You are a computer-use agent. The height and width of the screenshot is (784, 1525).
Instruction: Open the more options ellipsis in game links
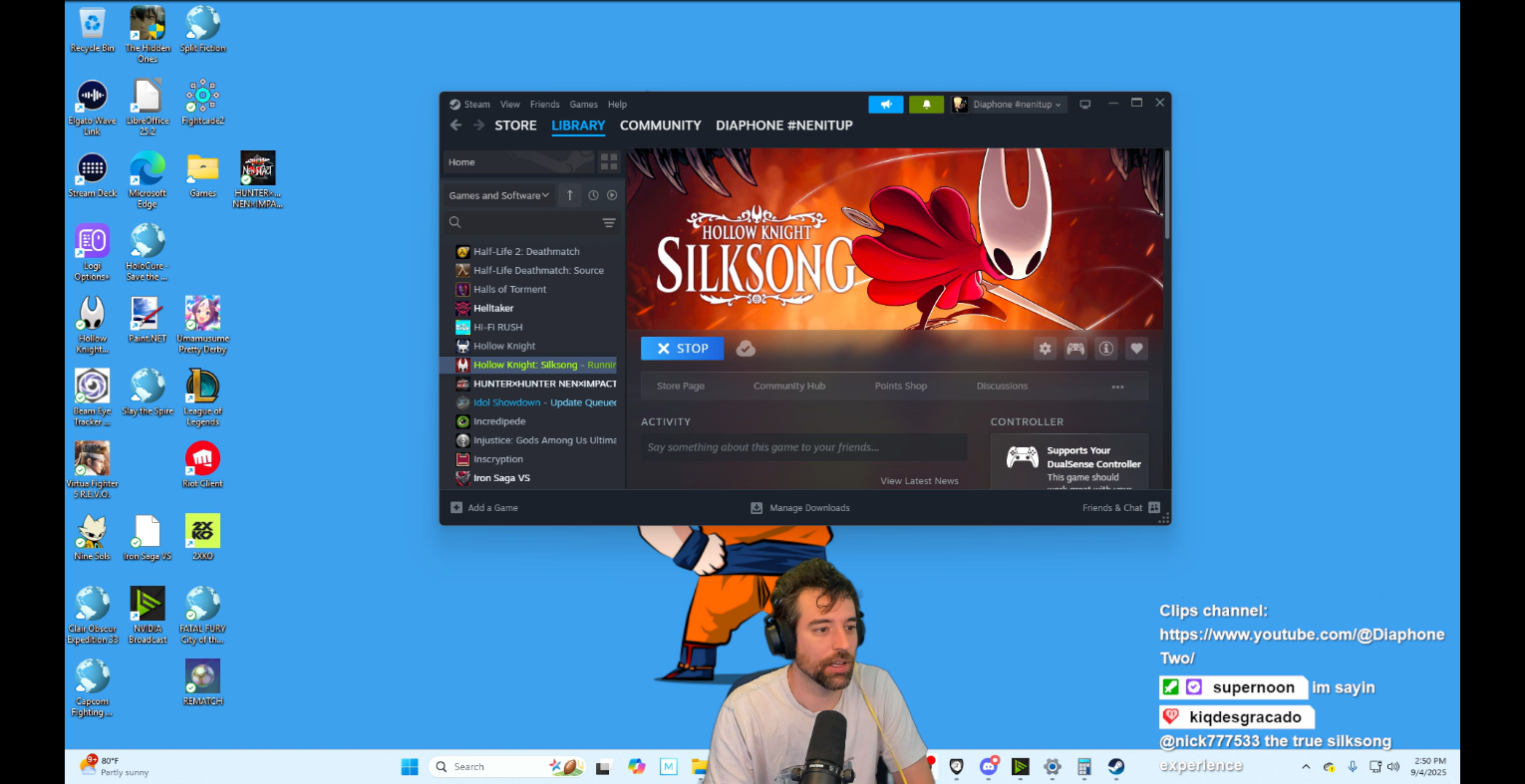[1118, 387]
